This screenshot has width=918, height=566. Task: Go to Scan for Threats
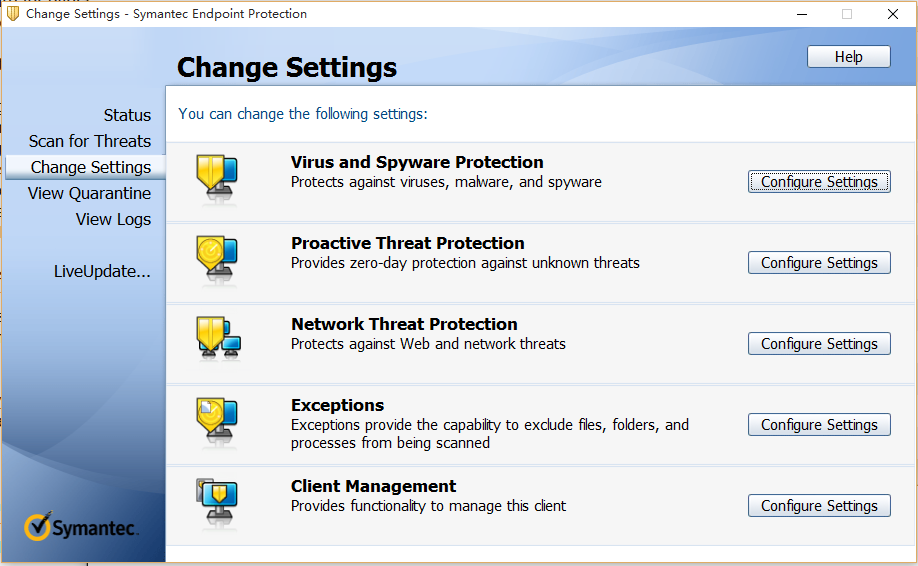tap(90, 141)
